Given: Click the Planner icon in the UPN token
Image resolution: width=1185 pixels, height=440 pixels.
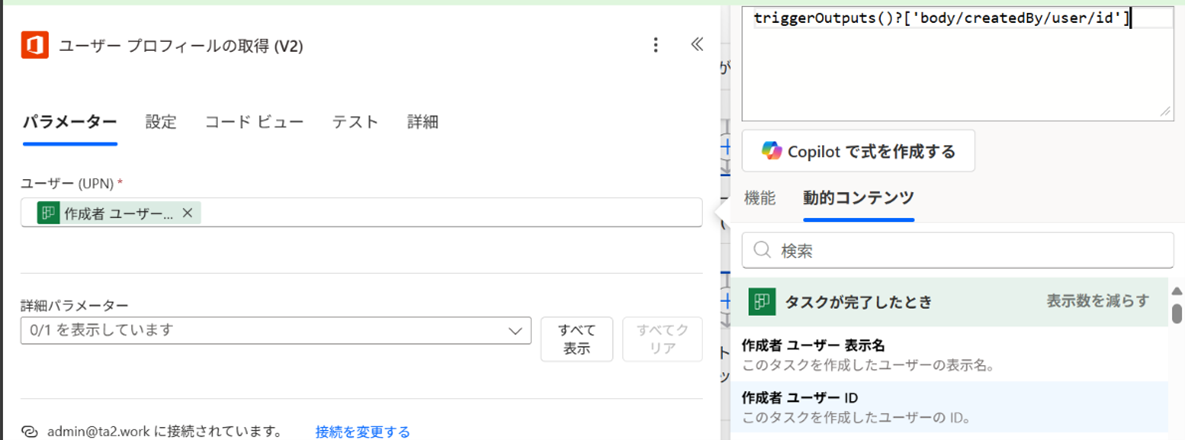Looking at the screenshot, I should click(x=49, y=213).
